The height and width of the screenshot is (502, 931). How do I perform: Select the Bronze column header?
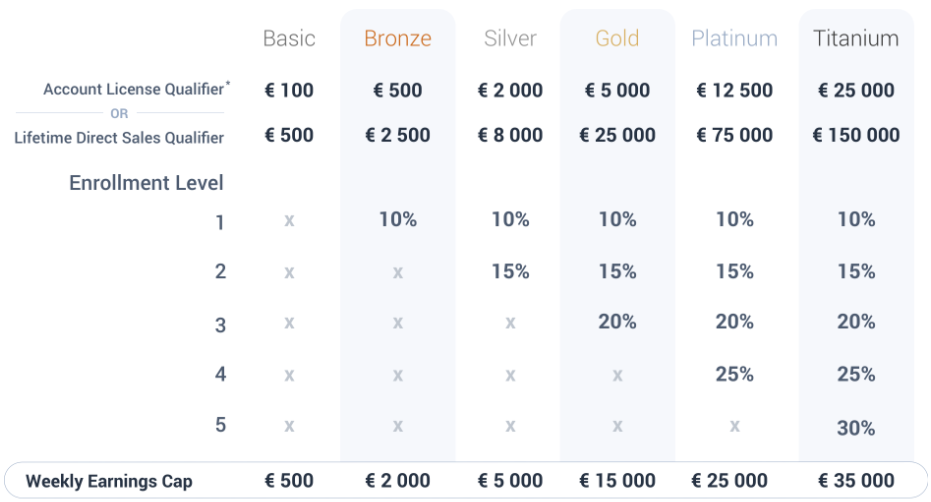[398, 39]
